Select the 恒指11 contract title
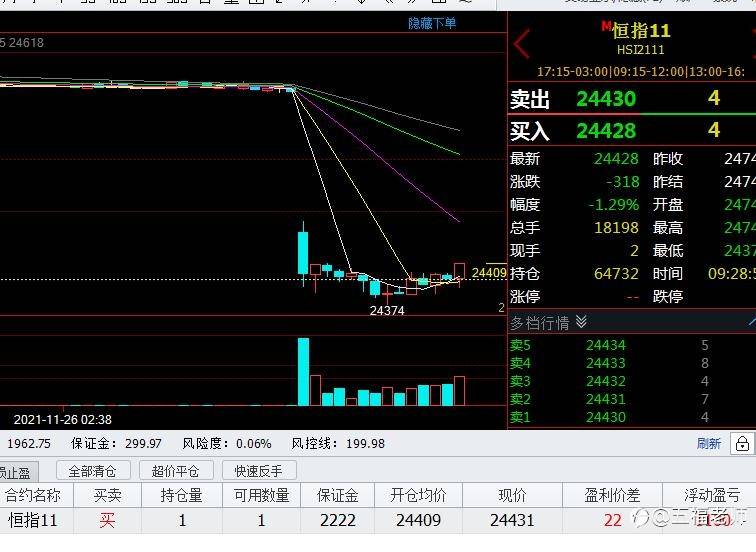 click(x=641, y=31)
